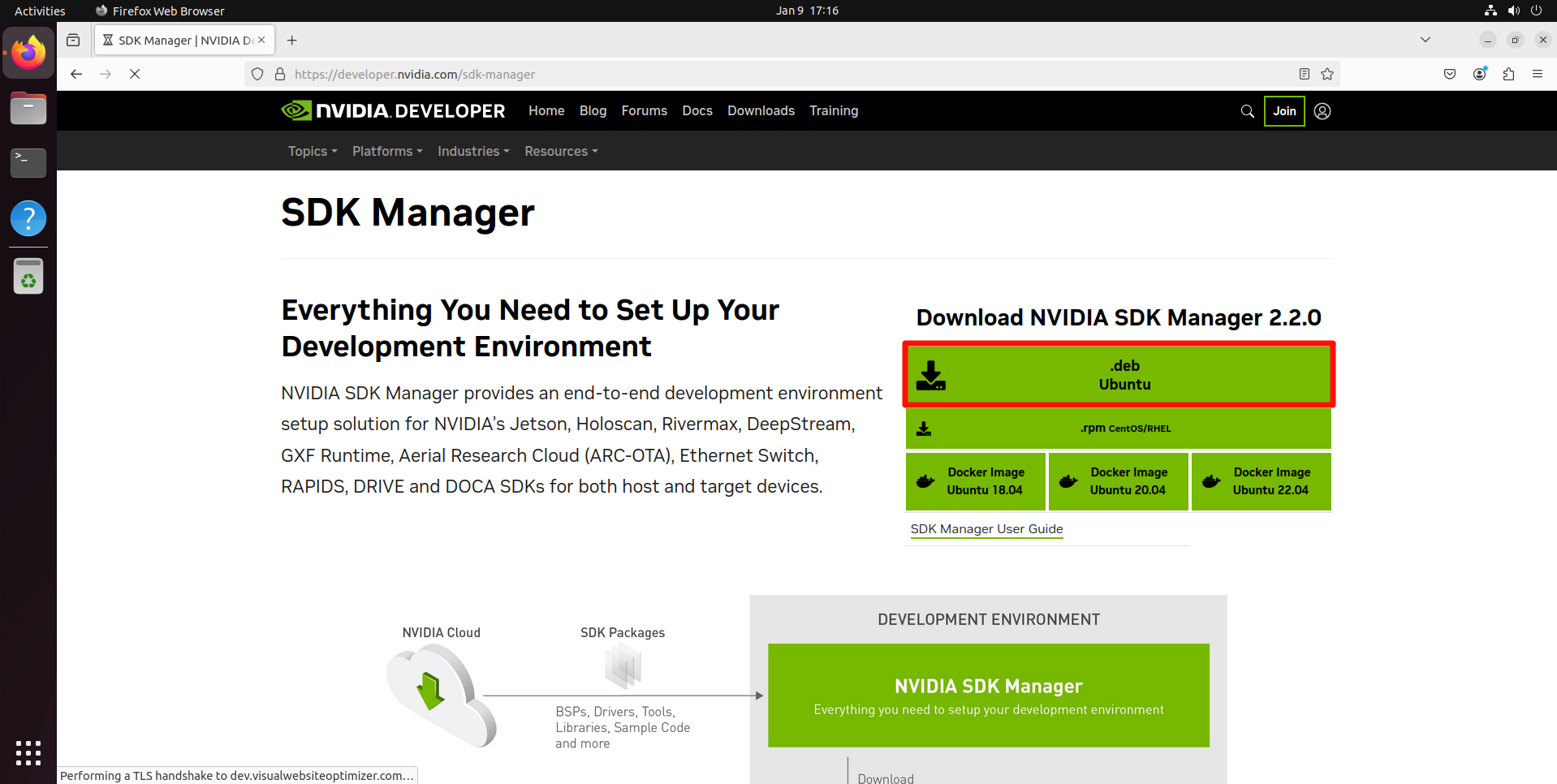Click the NVIDIA SDK Manager diagram box

pos(989,696)
